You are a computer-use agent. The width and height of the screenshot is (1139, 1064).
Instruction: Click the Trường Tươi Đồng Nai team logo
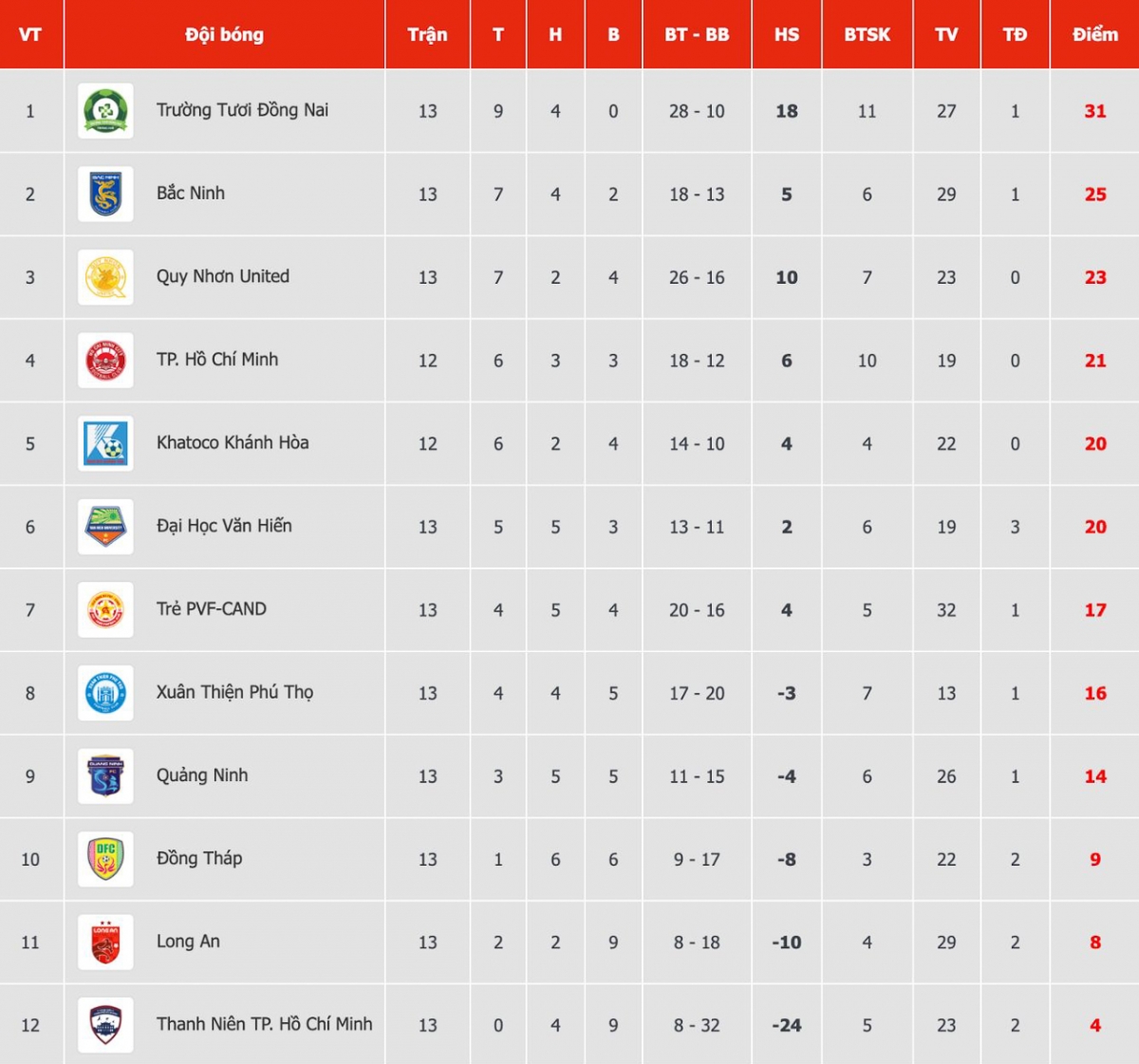coord(105,111)
